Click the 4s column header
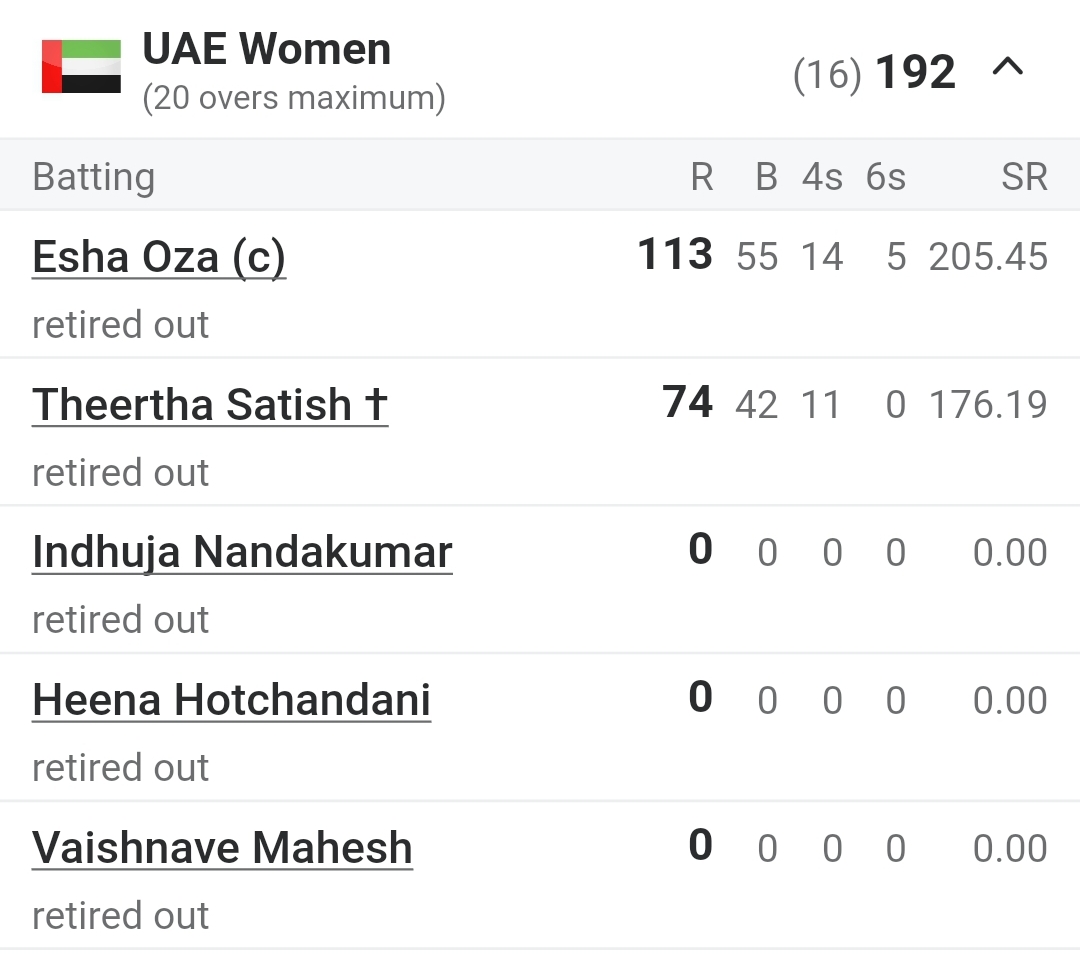 [822, 176]
